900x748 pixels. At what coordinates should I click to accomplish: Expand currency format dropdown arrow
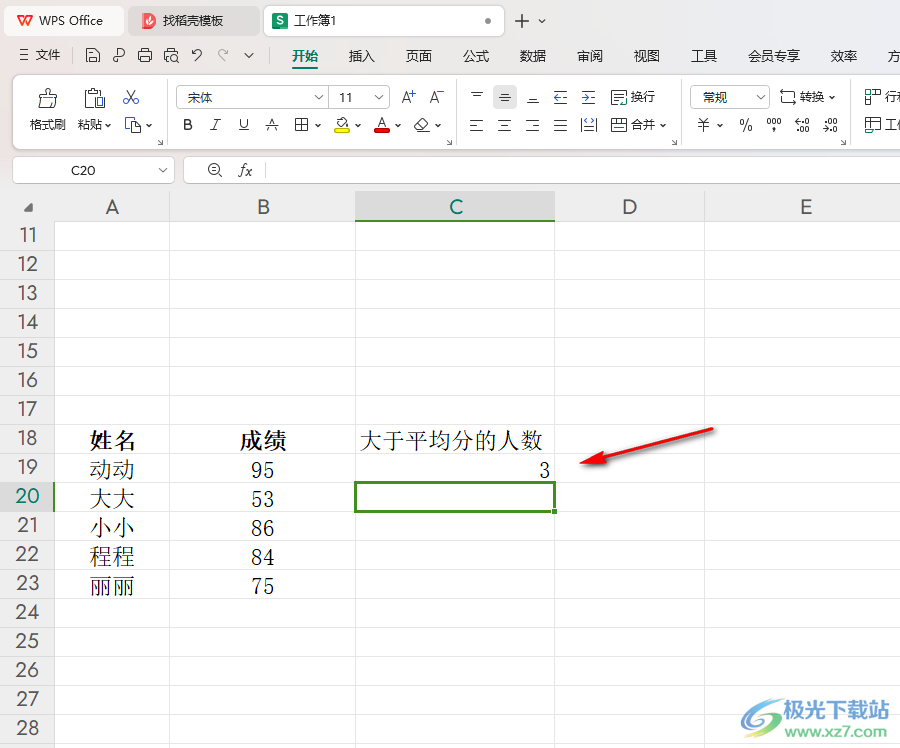(x=720, y=125)
